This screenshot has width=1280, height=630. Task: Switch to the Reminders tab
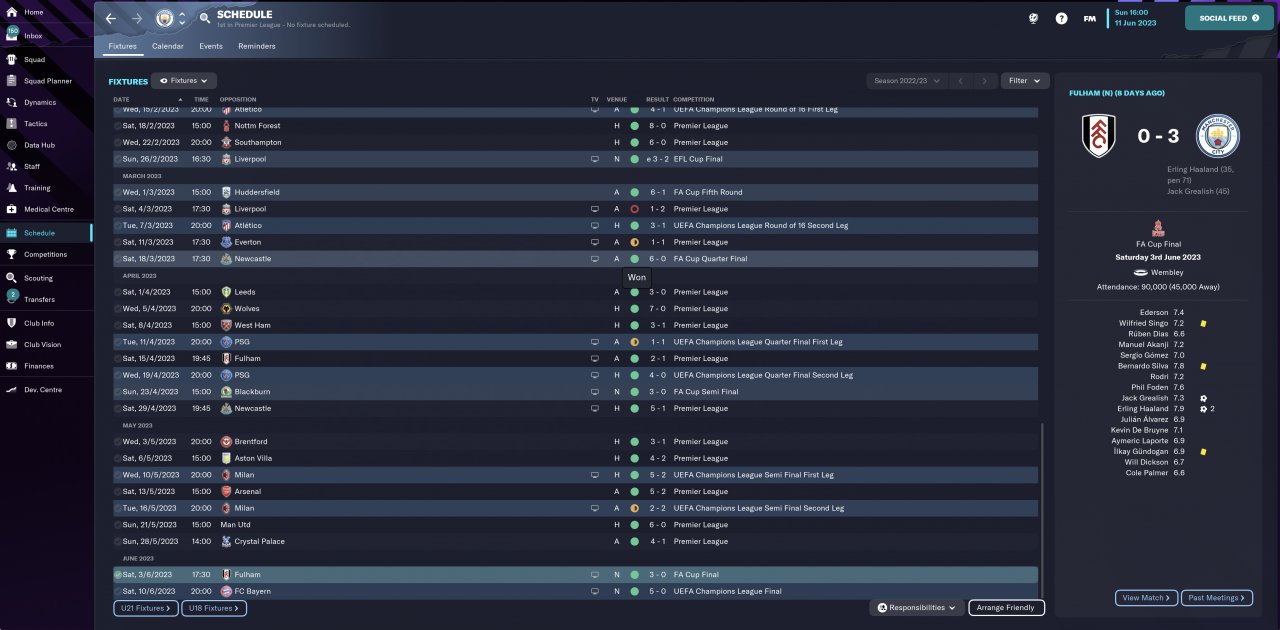point(257,46)
